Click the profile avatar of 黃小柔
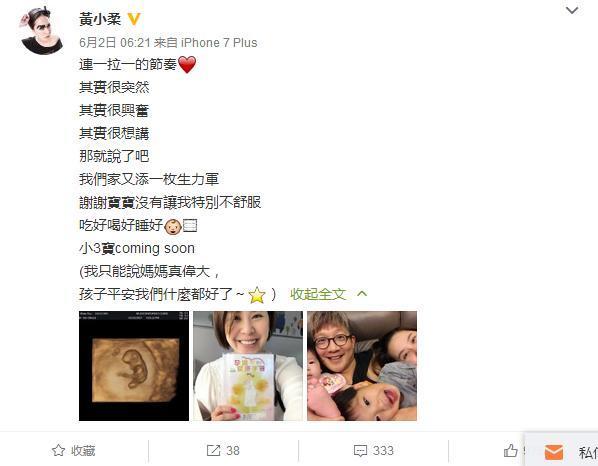 (x=41, y=31)
